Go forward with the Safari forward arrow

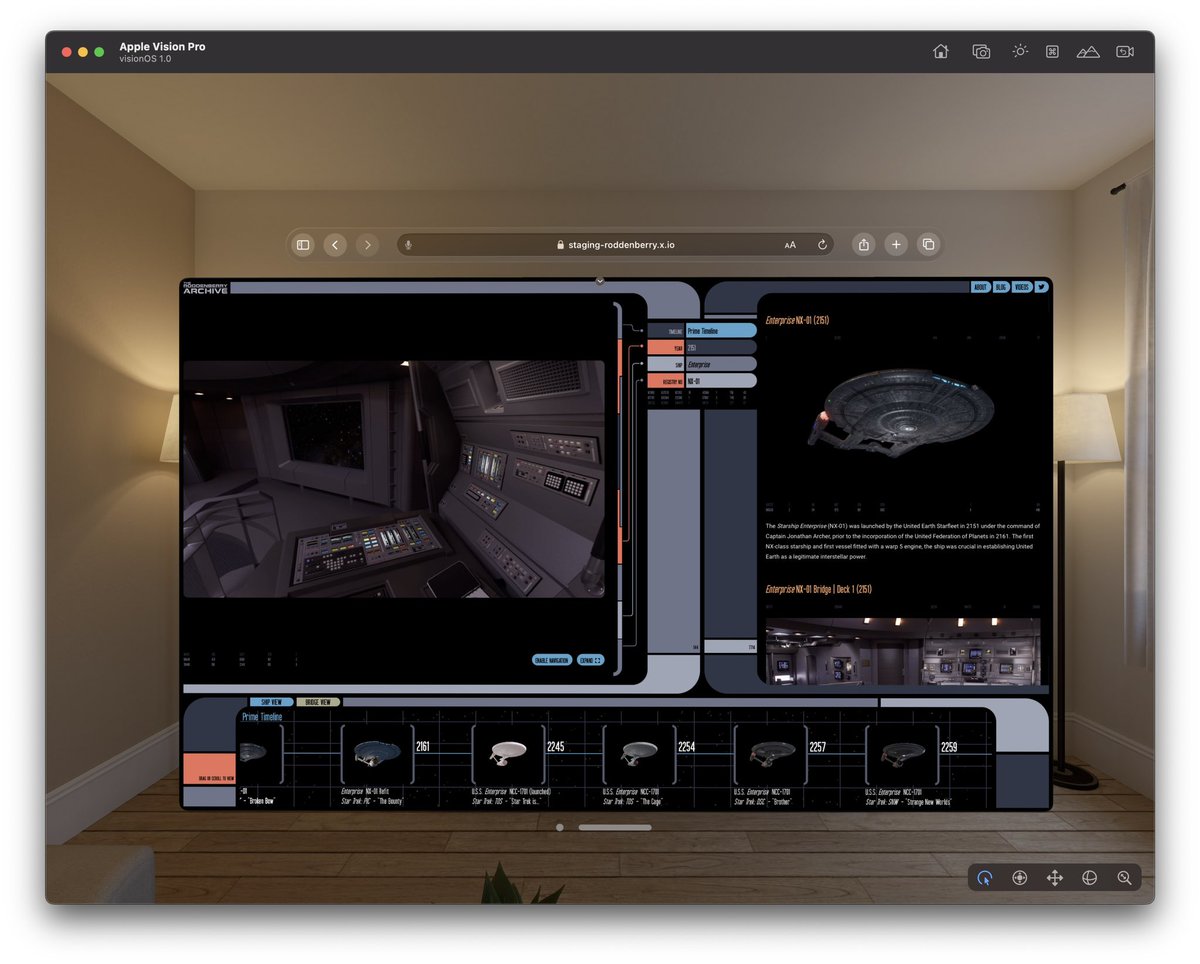[367, 244]
